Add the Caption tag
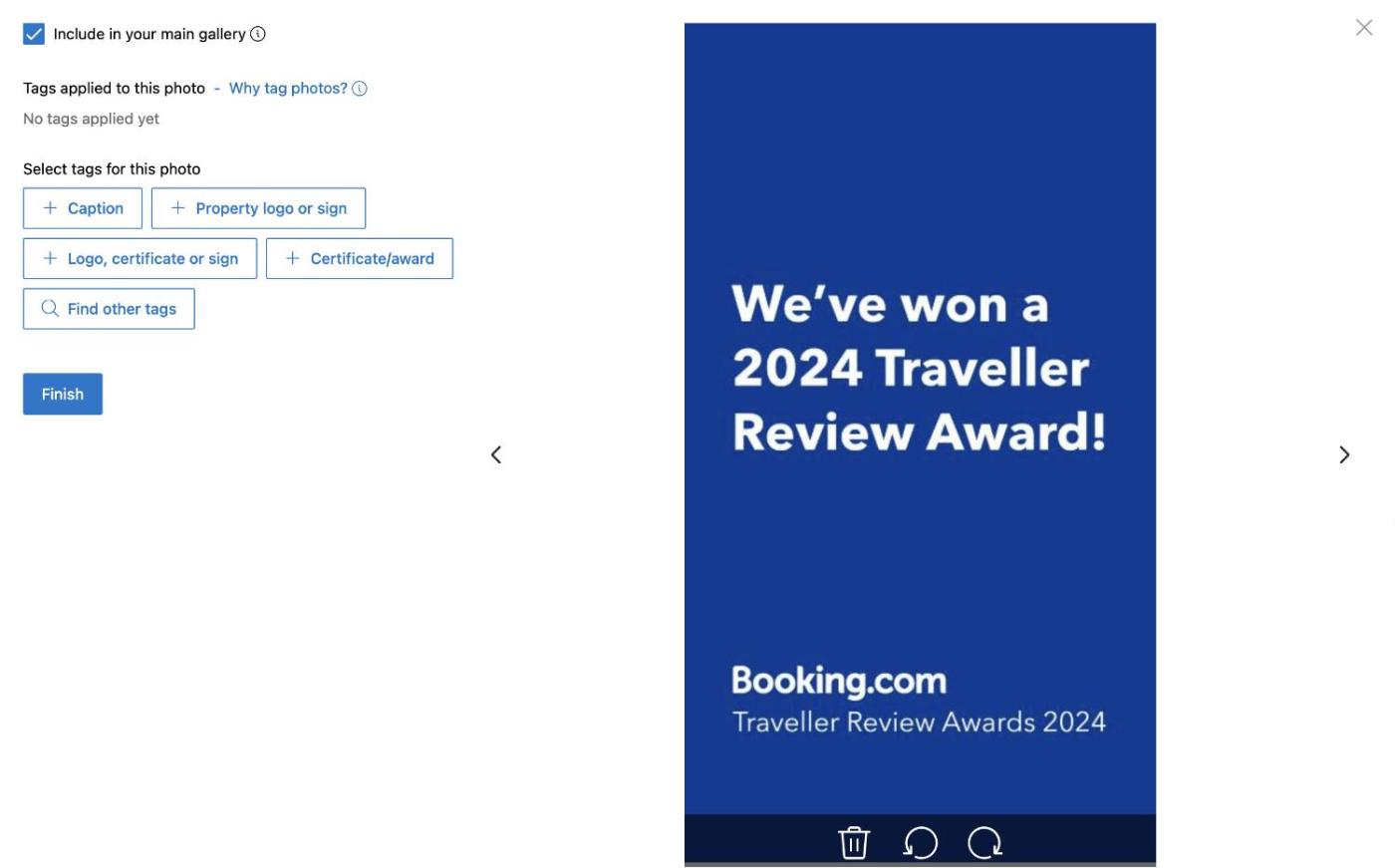The width and height of the screenshot is (1395, 868). 83,208
